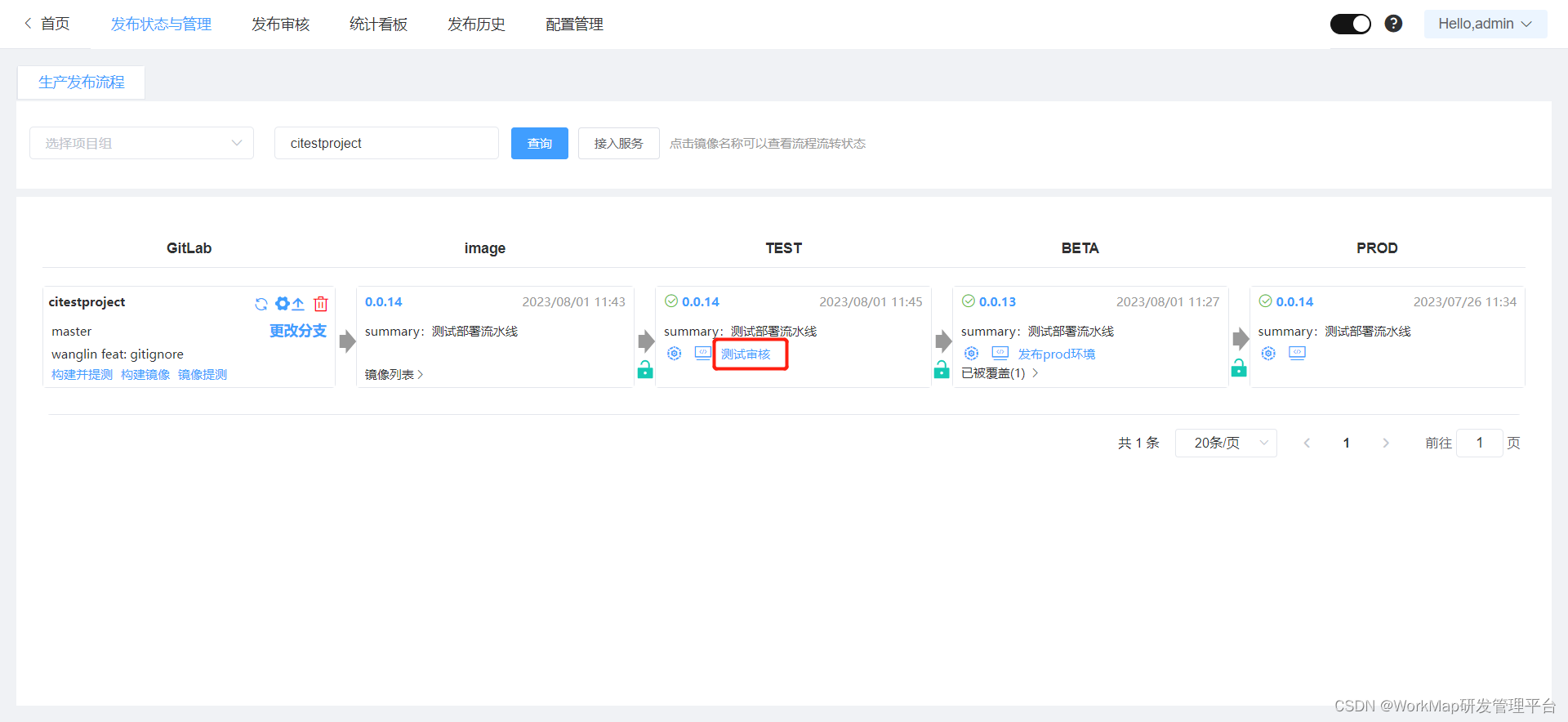This screenshot has height=722, width=1568.
Task: Click the cog icon in the BETA card
Action: [x=971, y=354]
